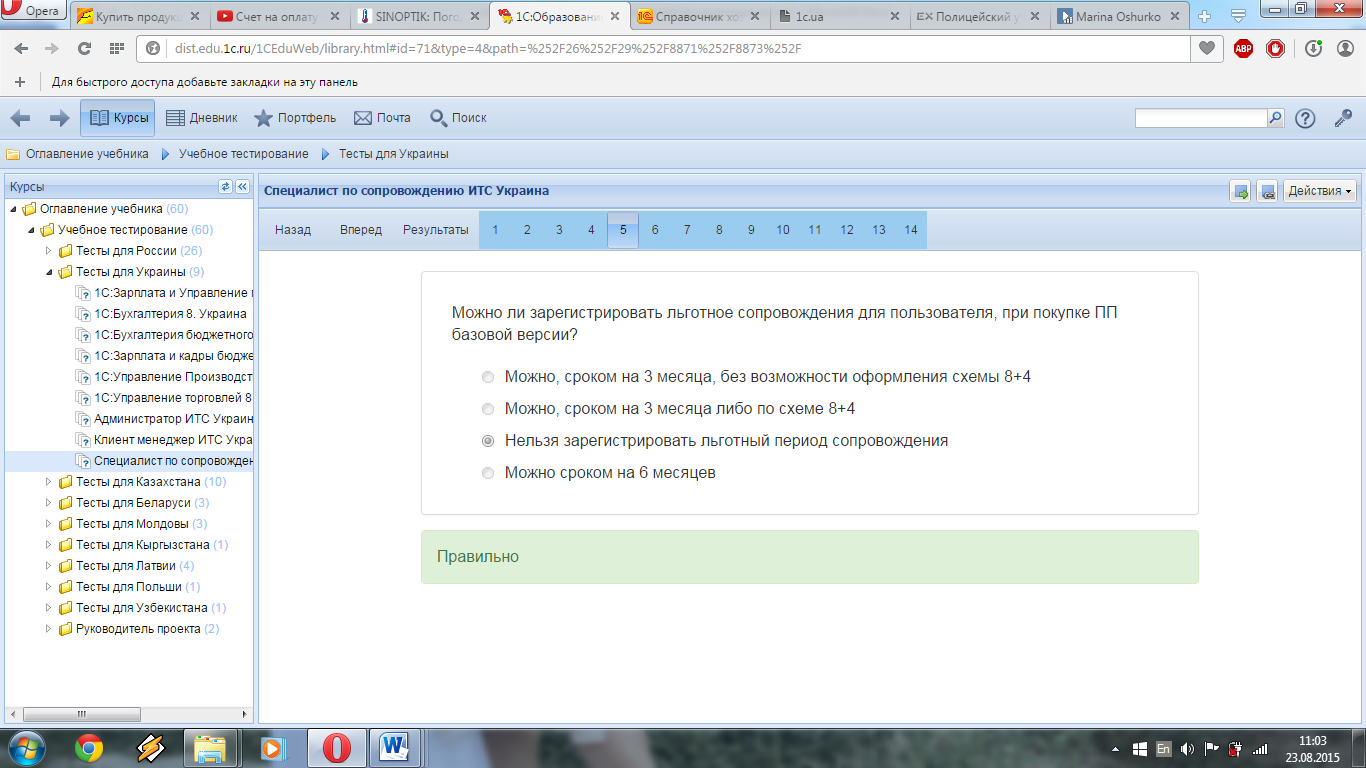Open Тесты для Польши folder
This screenshot has height=768, width=1366.
point(129,587)
